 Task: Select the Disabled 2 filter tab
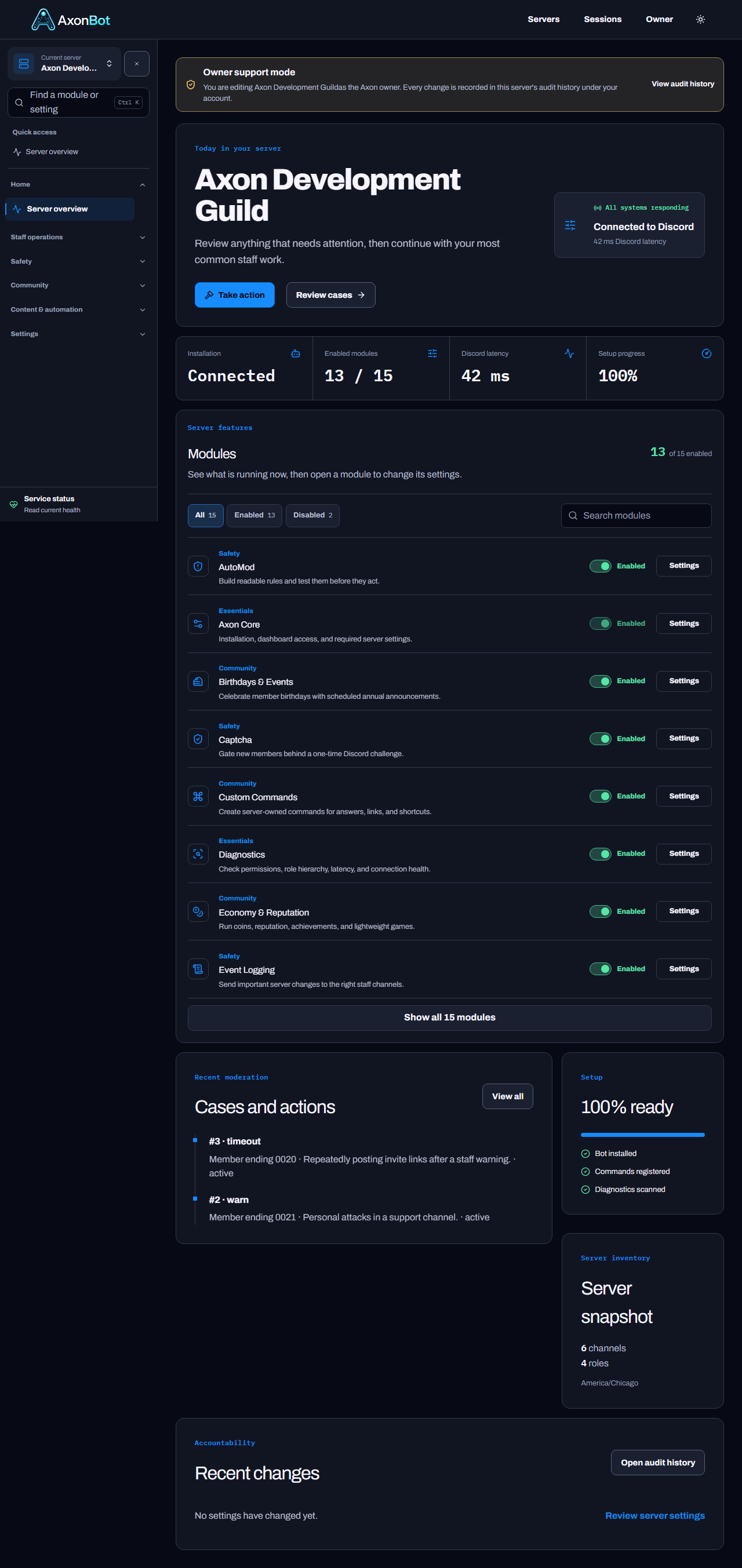(x=313, y=516)
